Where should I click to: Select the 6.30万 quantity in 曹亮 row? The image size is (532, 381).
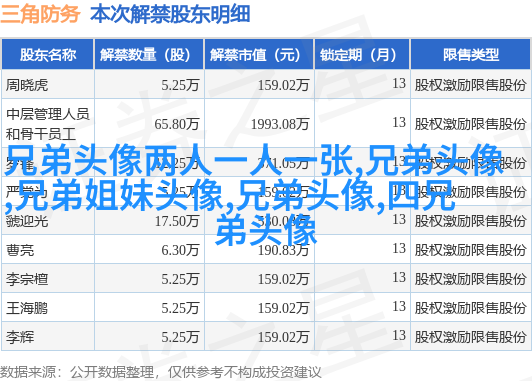tap(180, 250)
